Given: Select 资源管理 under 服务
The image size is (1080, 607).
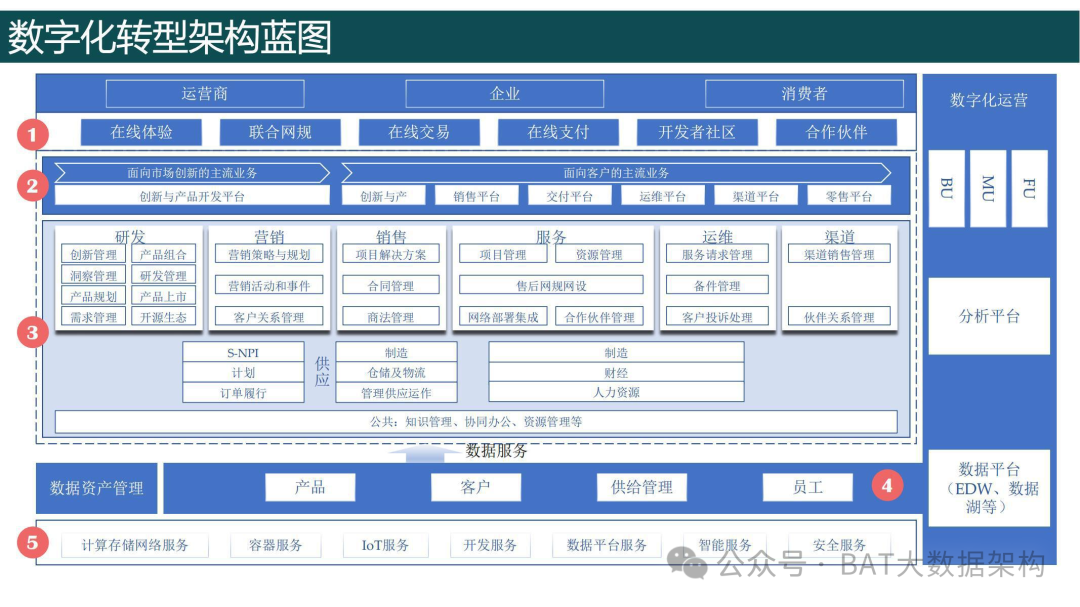Looking at the screenshot, I should (x=599, y=254).
